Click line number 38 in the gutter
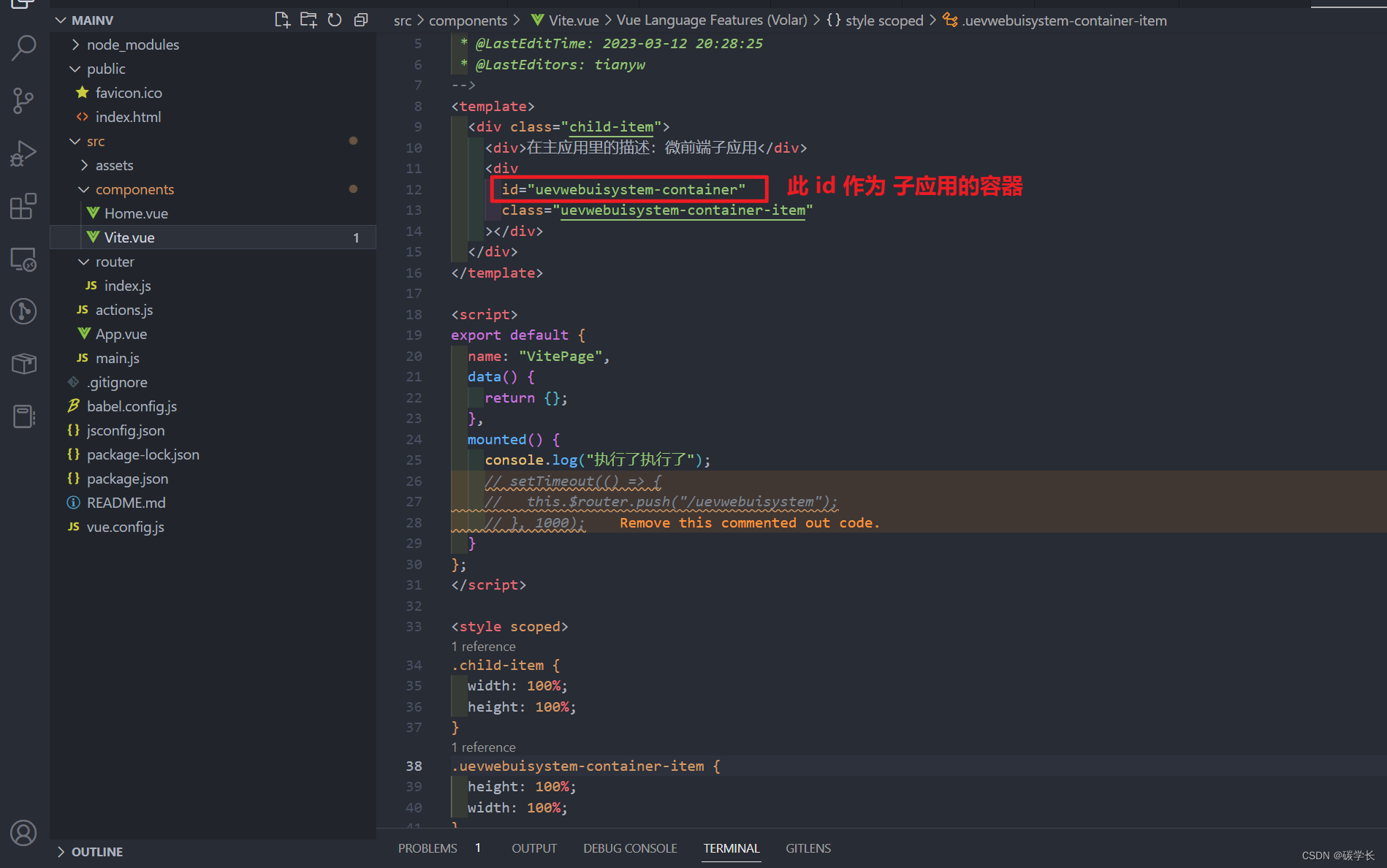The image size is (1387, 868). (414, 766)
